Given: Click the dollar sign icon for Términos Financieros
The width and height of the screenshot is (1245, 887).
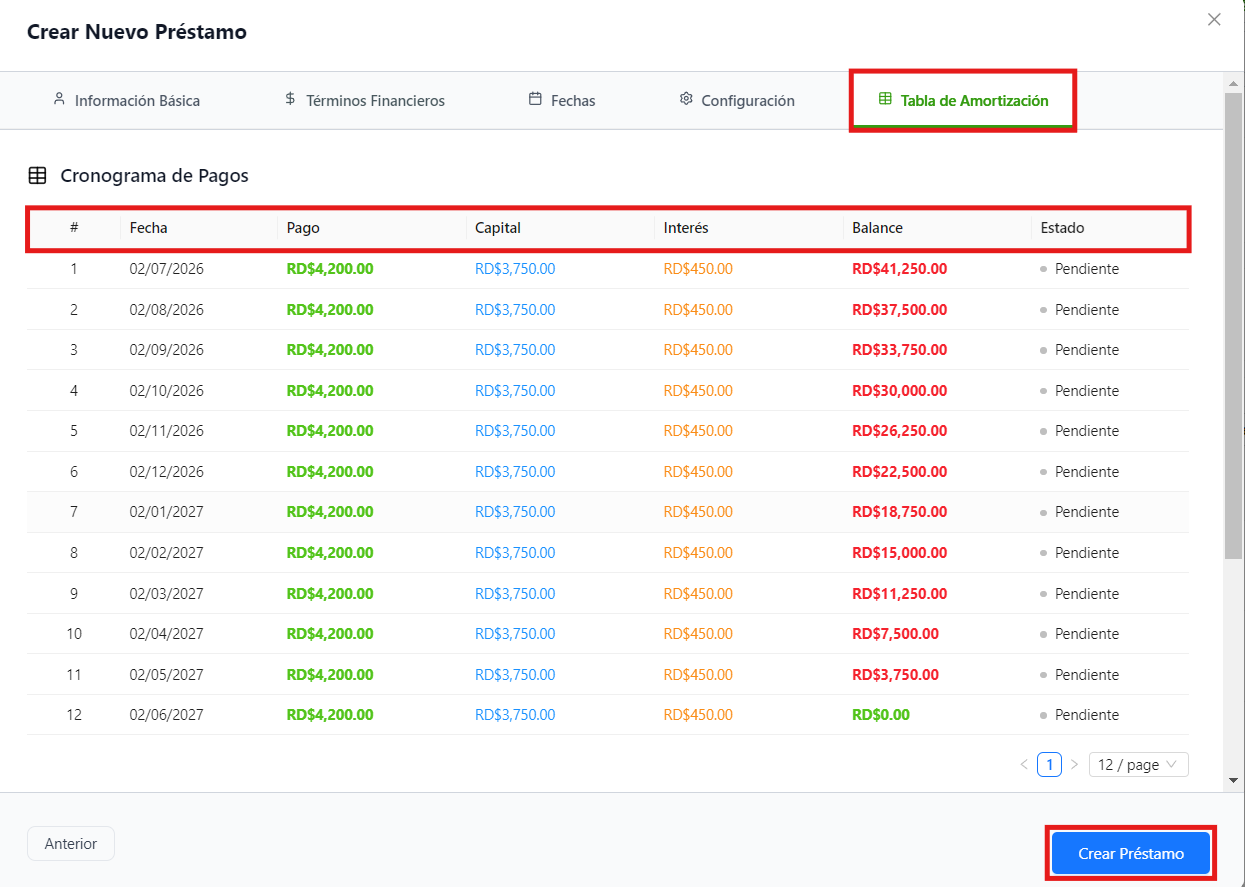Looking at the screenshot, I should pyautogui.click(x=290, y=100).
